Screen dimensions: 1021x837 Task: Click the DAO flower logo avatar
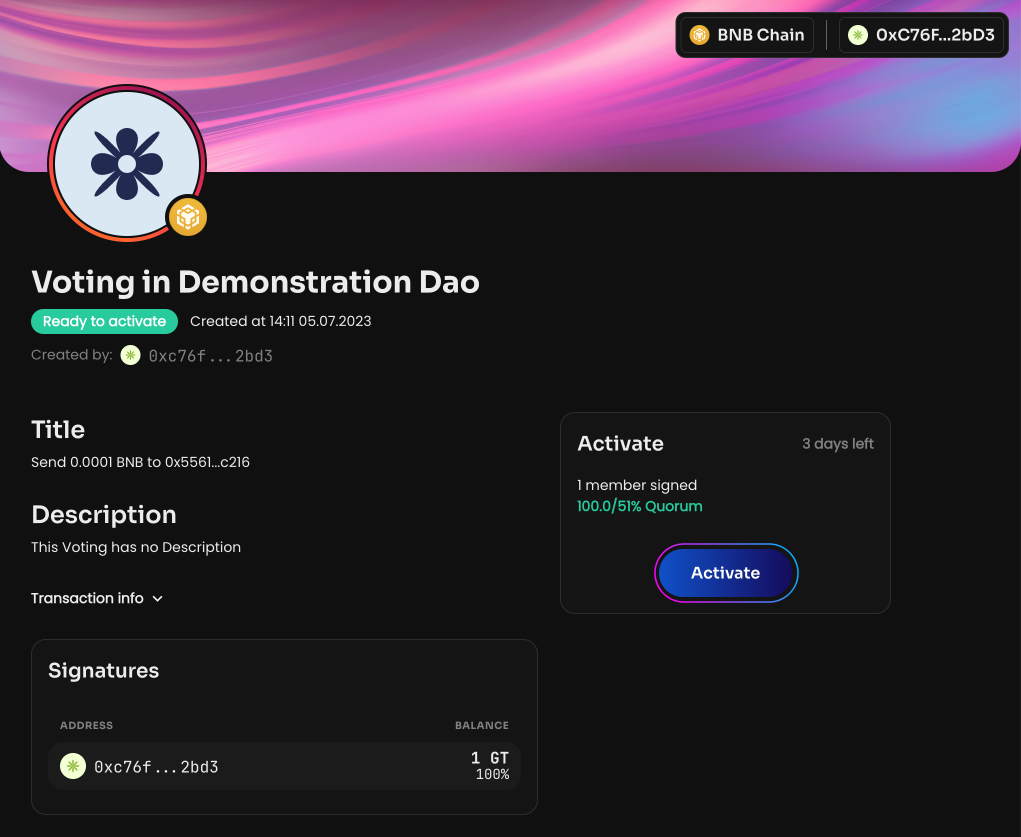[127, 163]
